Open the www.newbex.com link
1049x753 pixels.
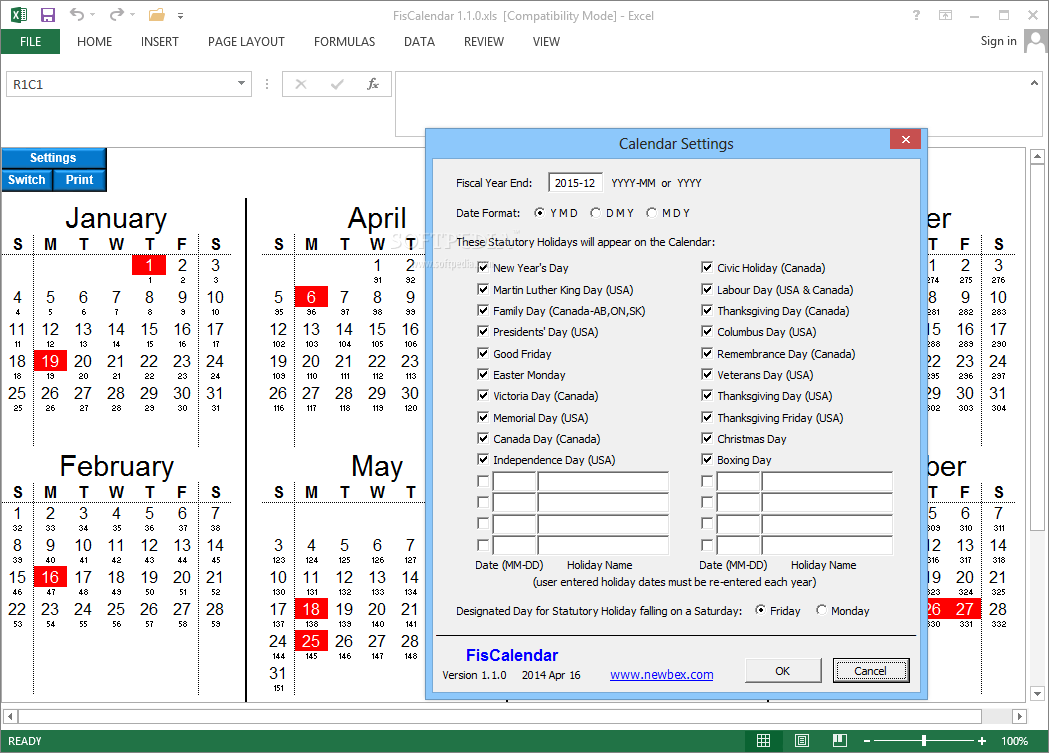pyautogui.click(x=662, y=675)
